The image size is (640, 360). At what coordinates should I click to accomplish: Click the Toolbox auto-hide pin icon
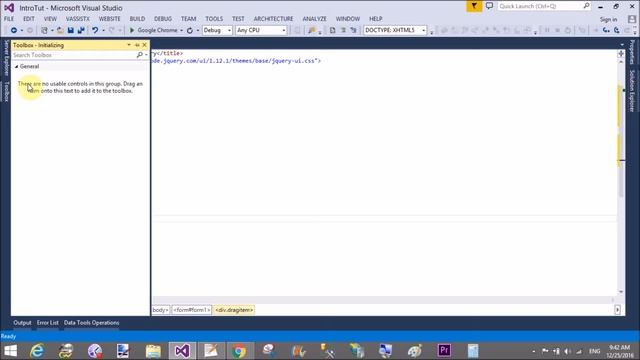[x=137, y=45]
